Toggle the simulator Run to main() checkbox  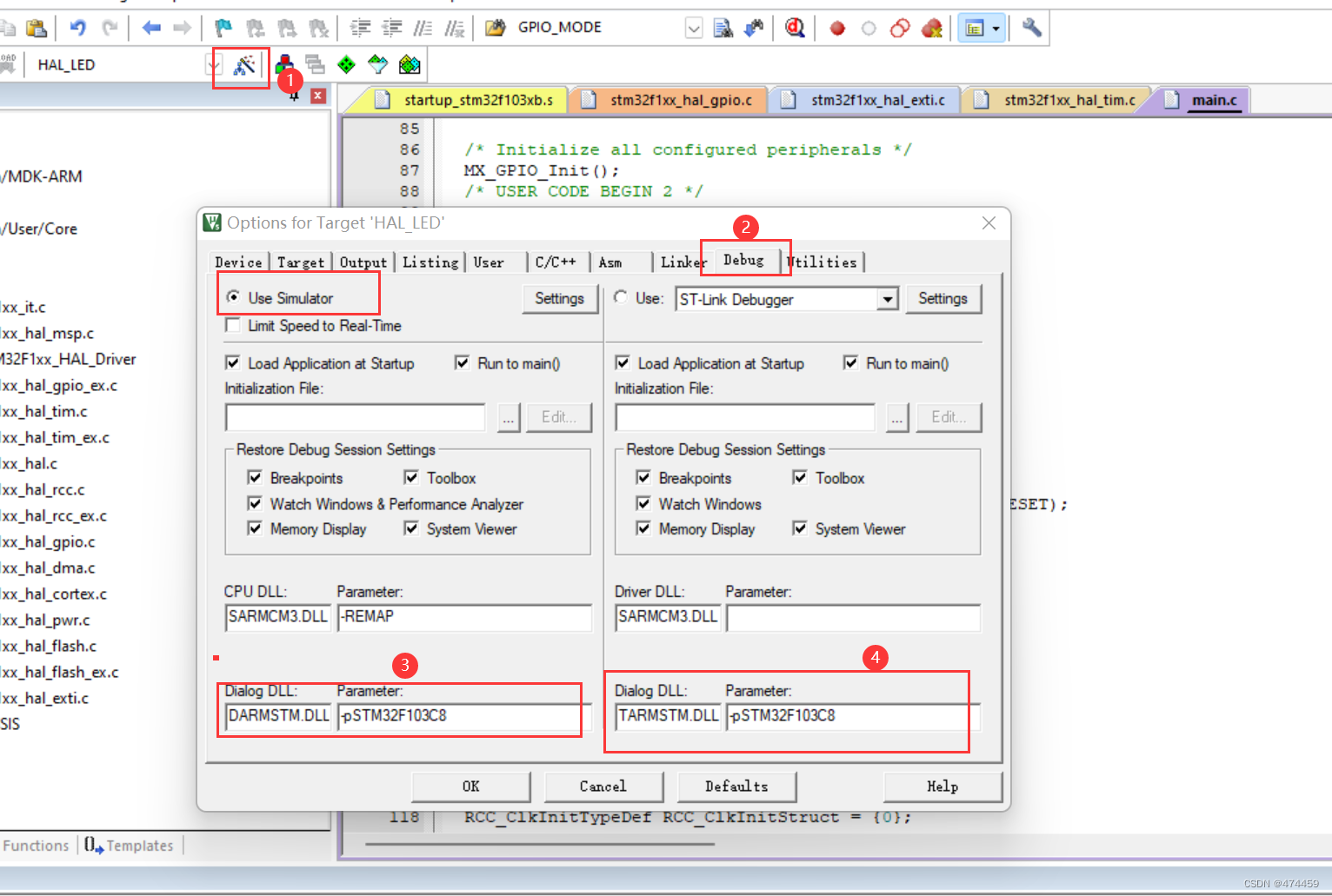pyautogui.click(x=463, y=362)
